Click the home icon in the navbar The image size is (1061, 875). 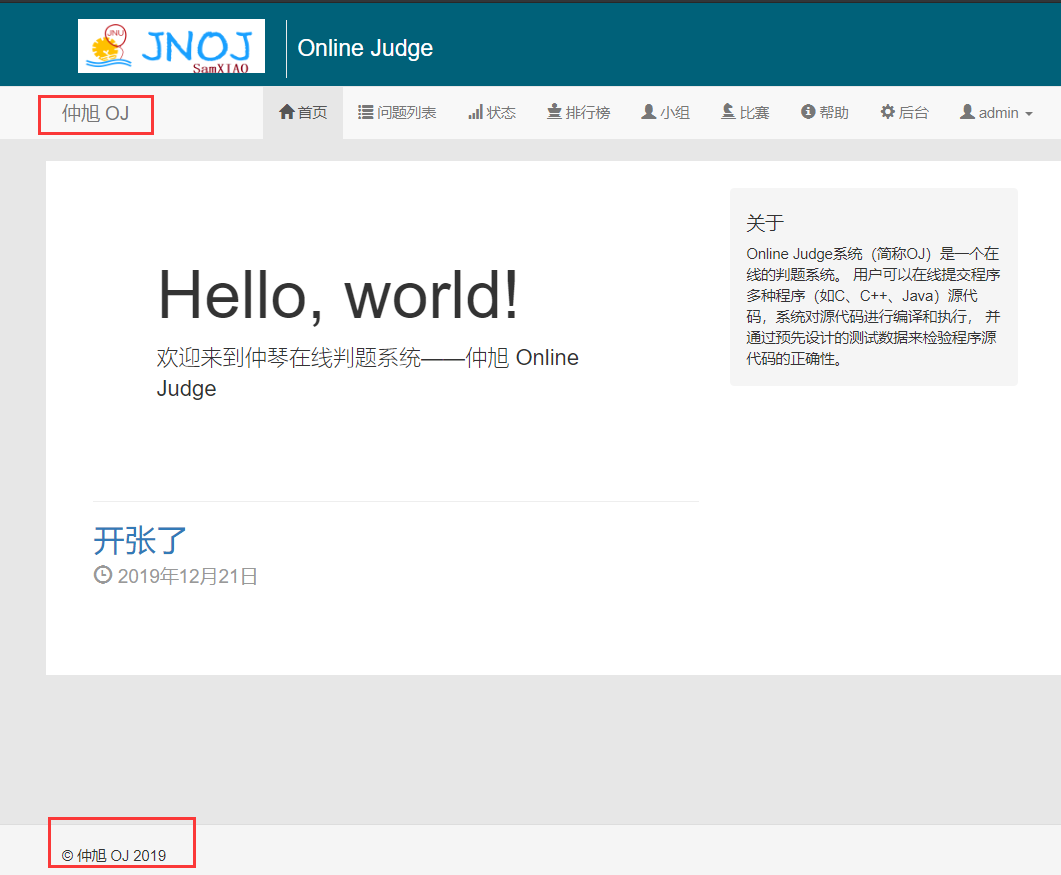click(x=287, y=113)
